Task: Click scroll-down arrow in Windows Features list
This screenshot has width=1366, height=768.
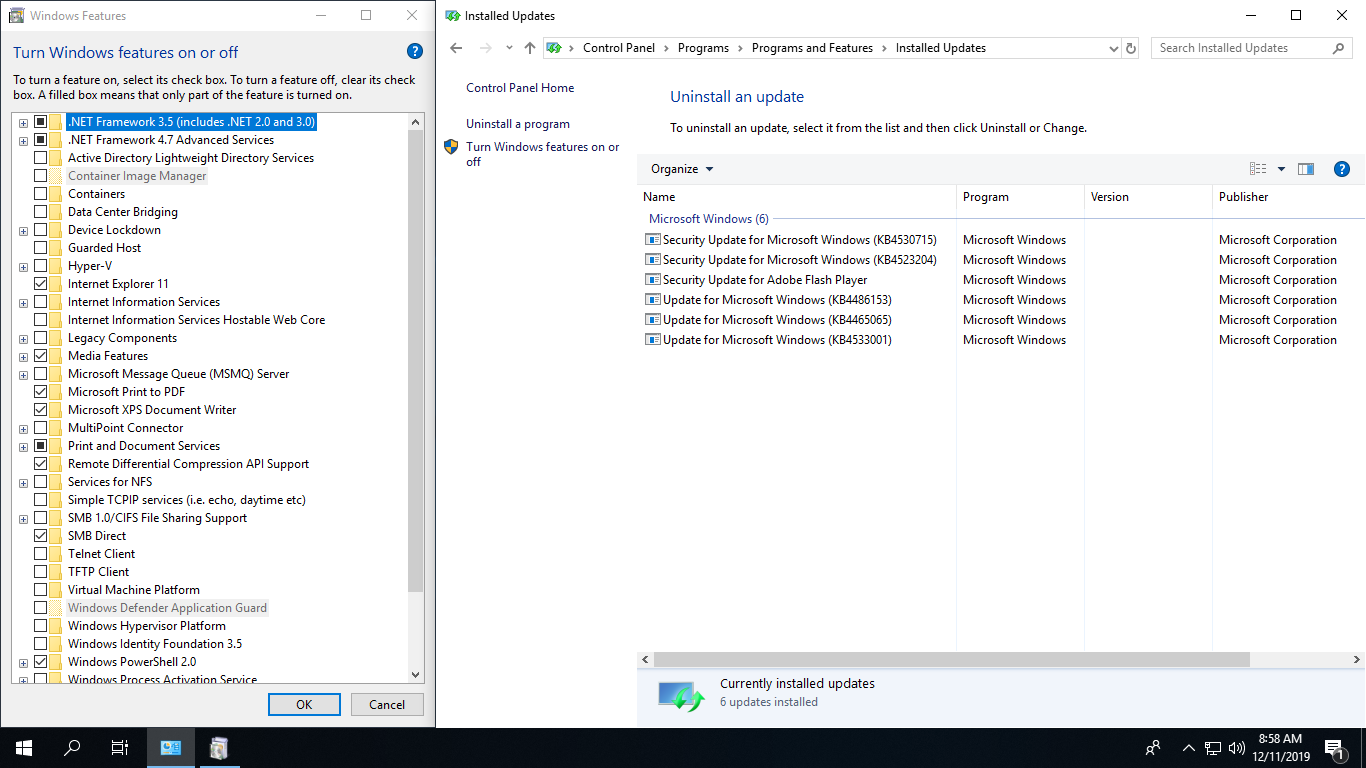Action: click(x=416, y=675)
